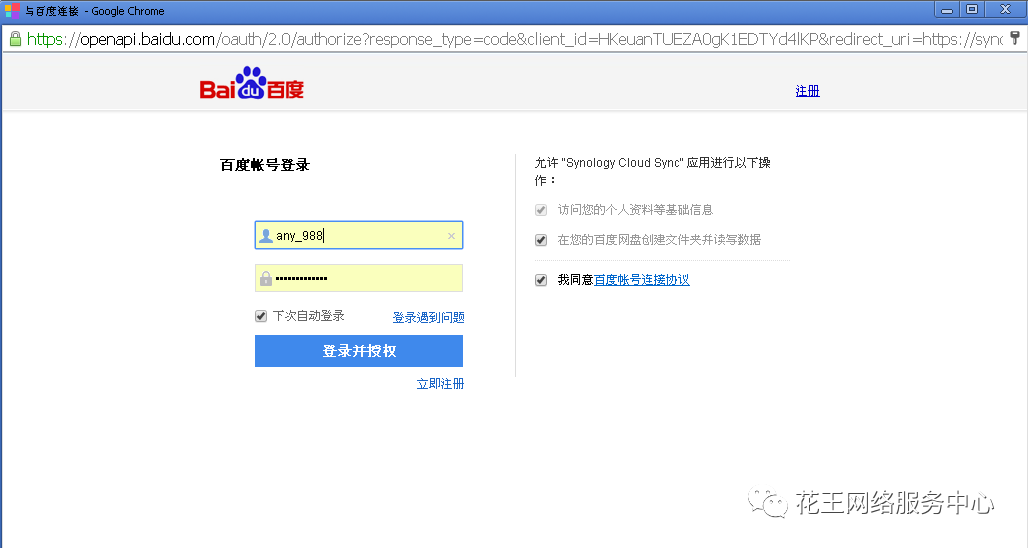Screen dimensions: 1028x548
Task: Click the lock icon in password field
Action: click(x=266, y=278)
